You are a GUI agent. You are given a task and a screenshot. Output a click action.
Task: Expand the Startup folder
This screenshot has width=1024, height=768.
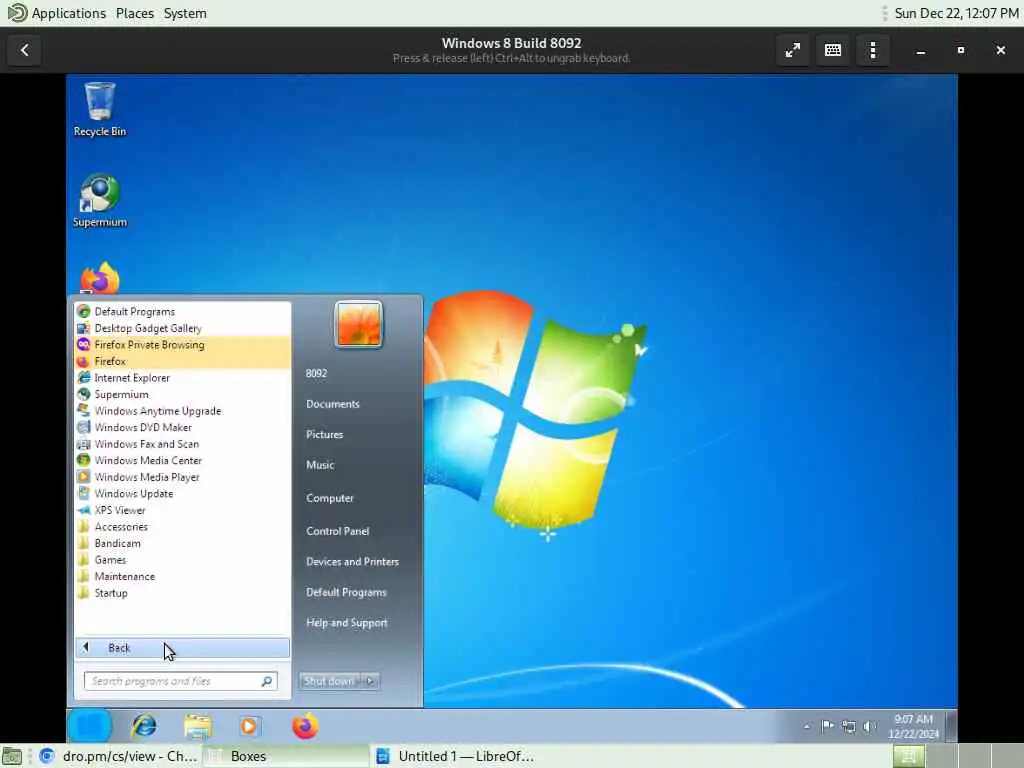click(182, 593)
